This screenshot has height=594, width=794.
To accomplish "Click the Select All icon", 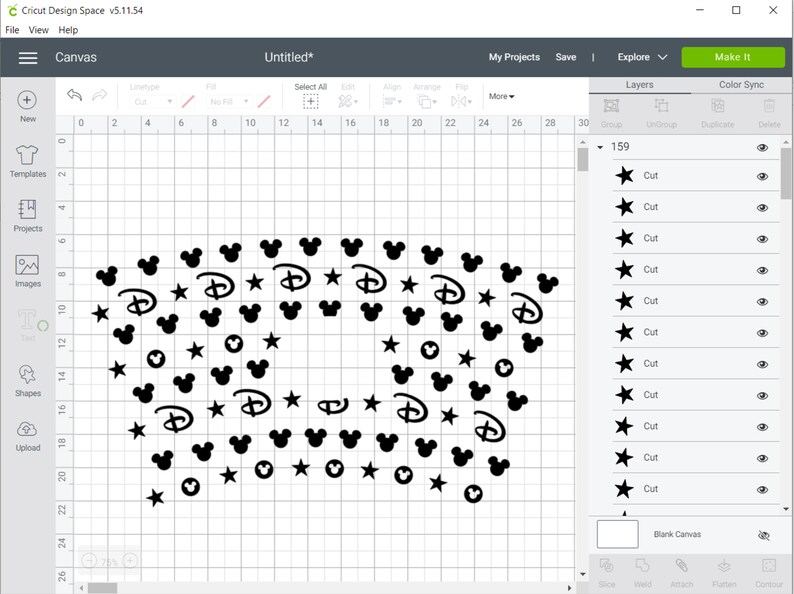I will click(310, 101).
